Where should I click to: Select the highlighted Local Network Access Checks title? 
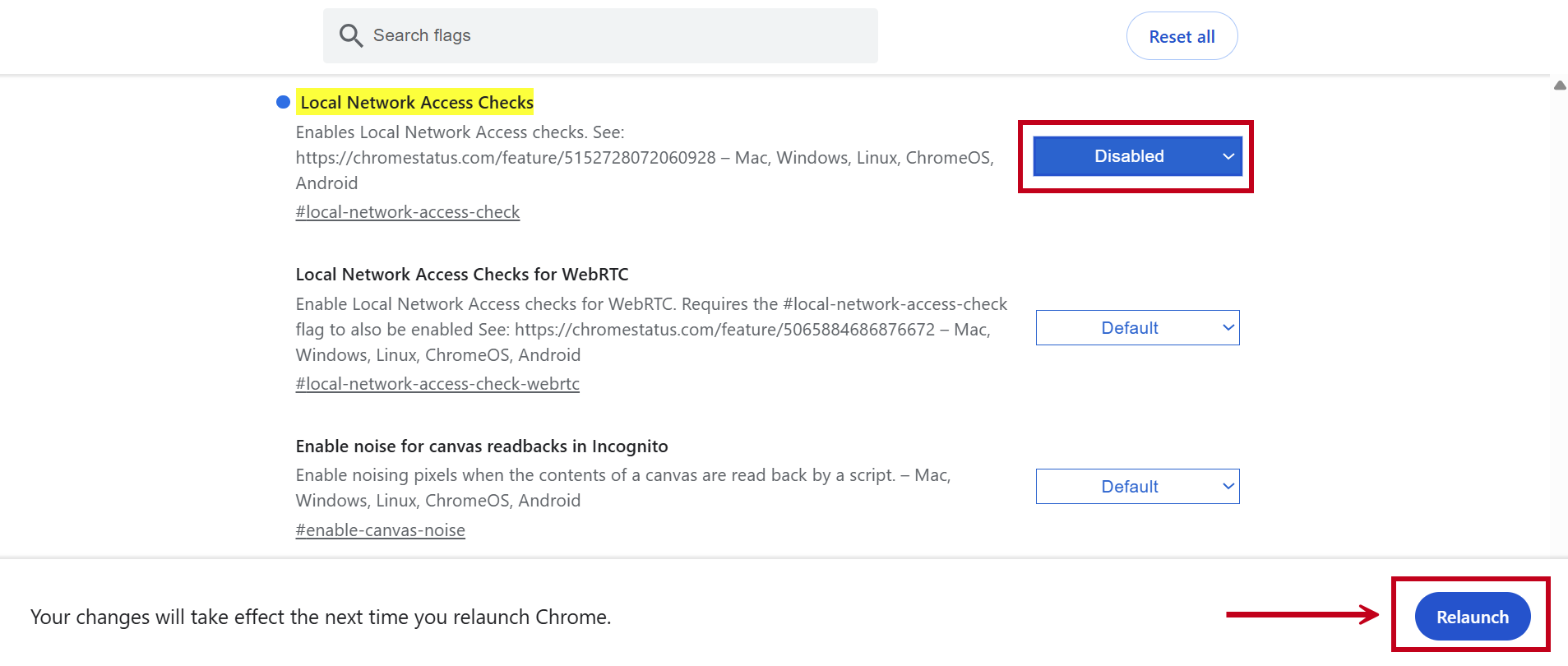pos(416,103)
